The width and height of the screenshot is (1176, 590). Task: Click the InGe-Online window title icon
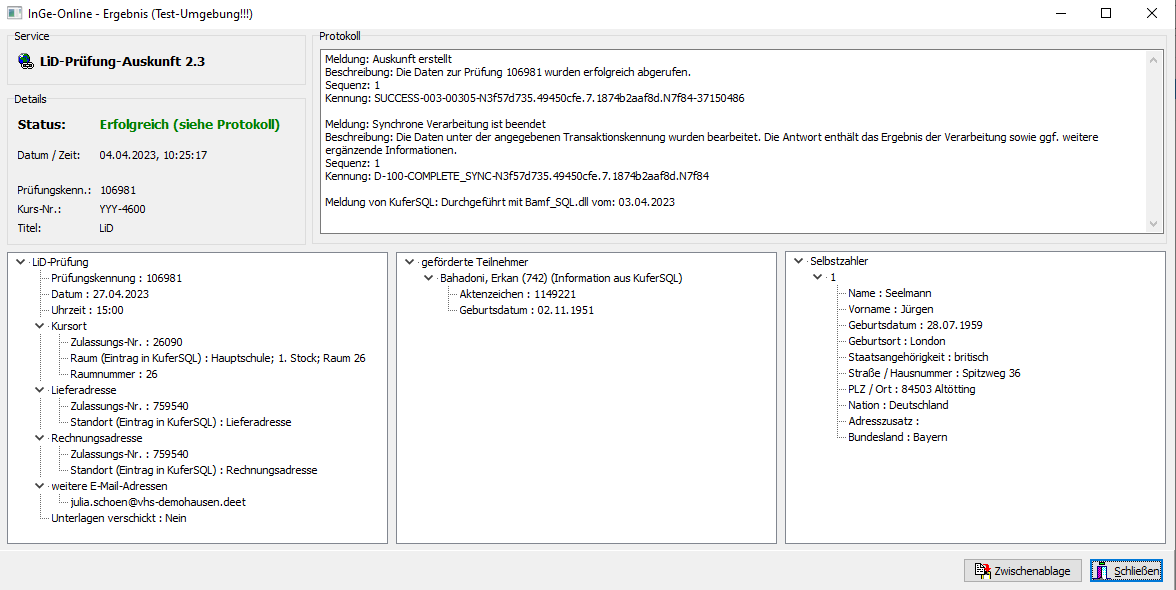click(x=14, y=13)
